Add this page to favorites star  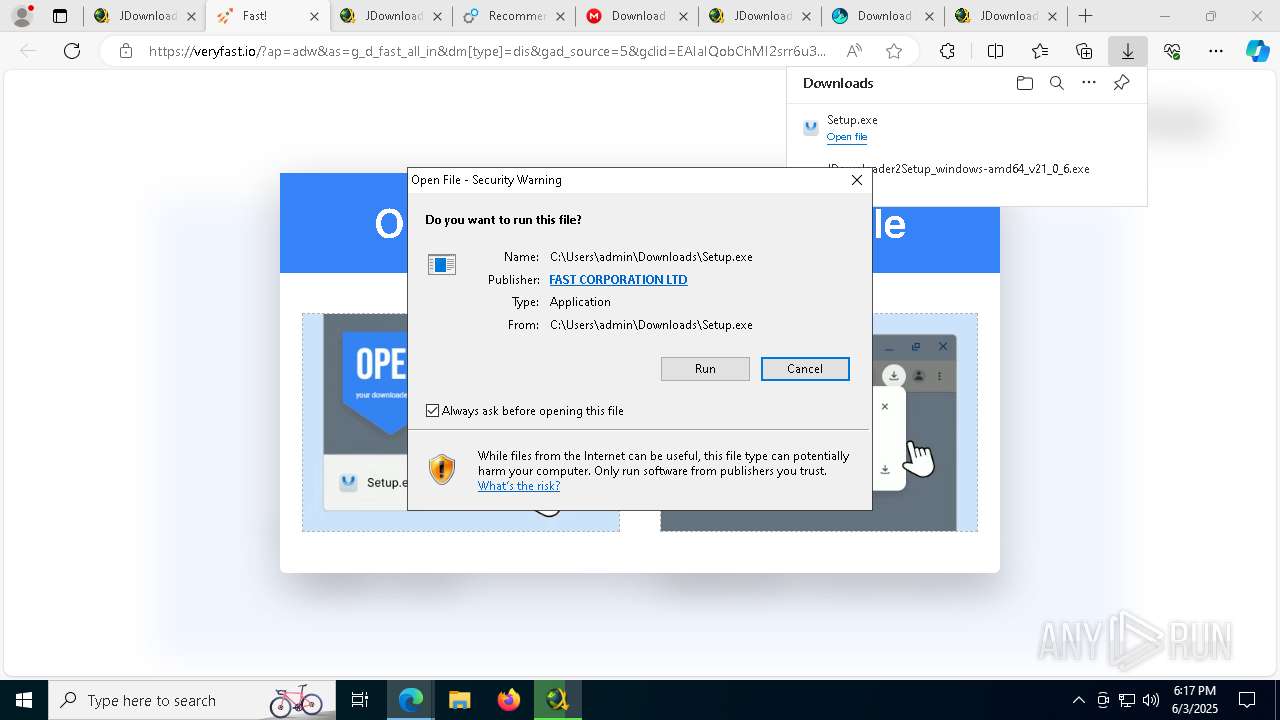[x=894, y=51]
